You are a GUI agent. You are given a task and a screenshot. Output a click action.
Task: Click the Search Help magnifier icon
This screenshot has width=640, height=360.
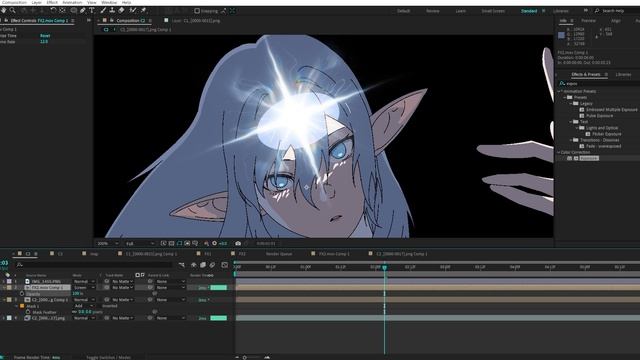pyautogui.click(x=597, y=11)
